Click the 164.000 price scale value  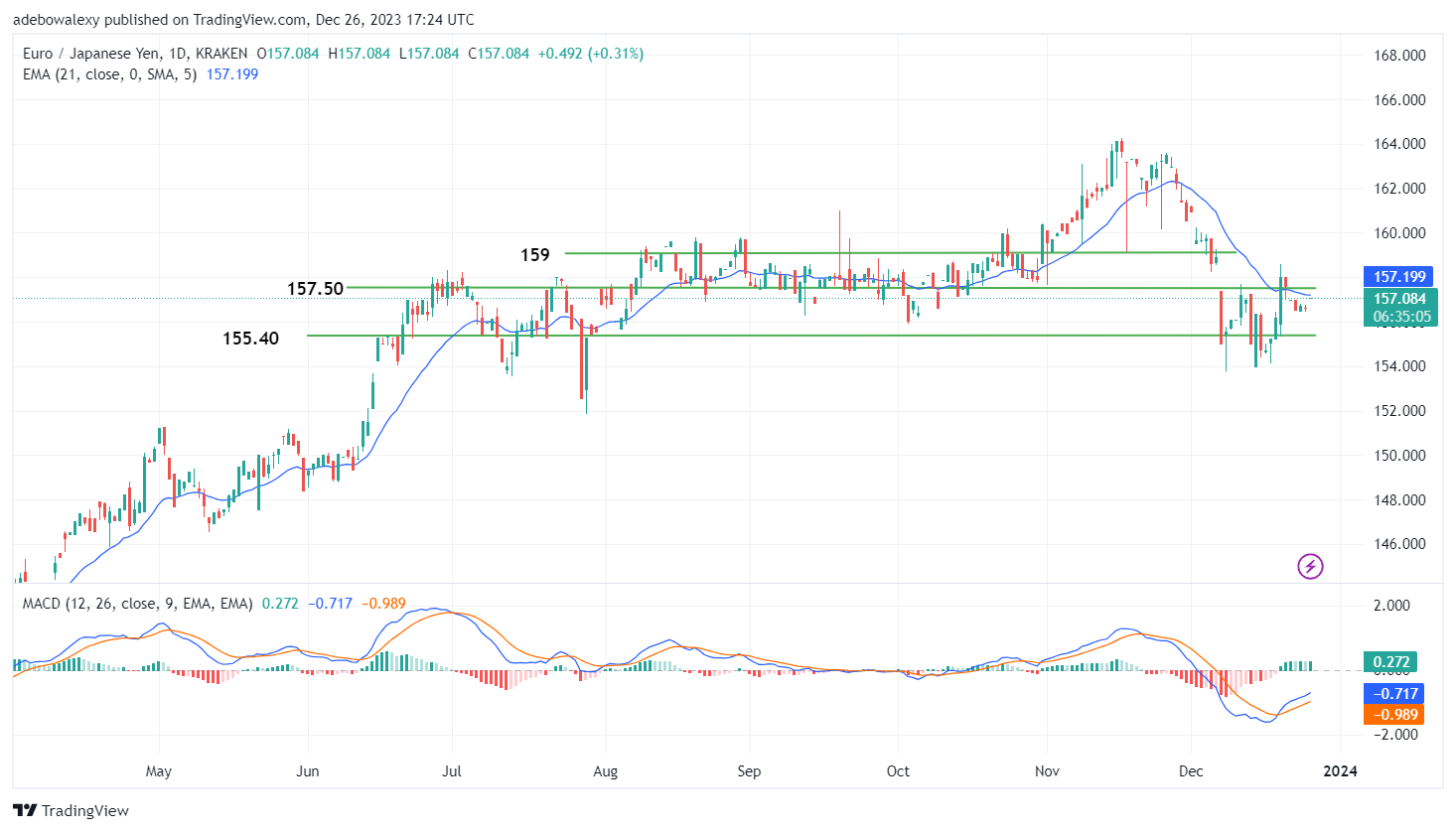click(x=1399, y=144)
